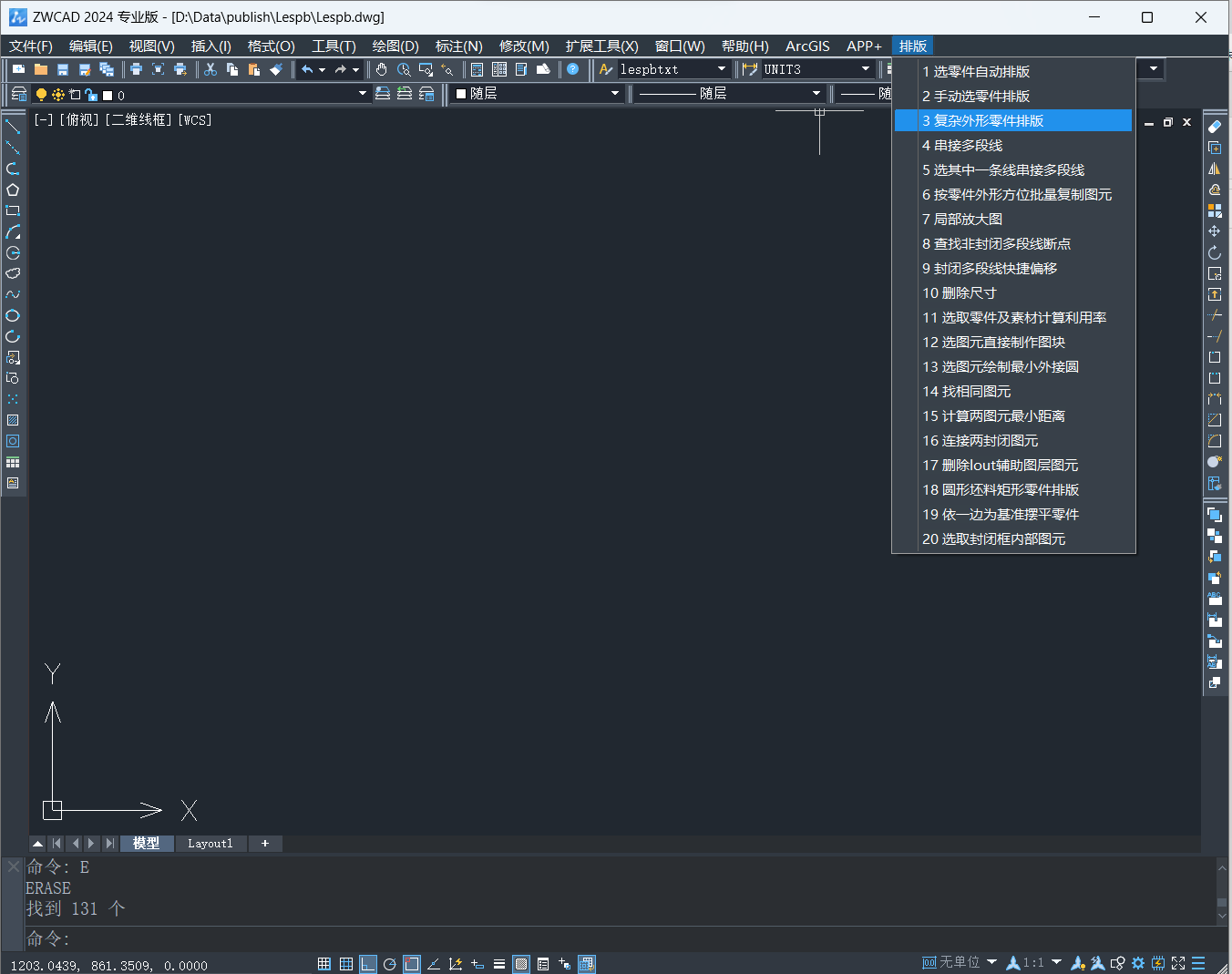This screenshot has width=1232, height=974.
Task: Switch to the Layout1 tab
Action: pos(210,844)
